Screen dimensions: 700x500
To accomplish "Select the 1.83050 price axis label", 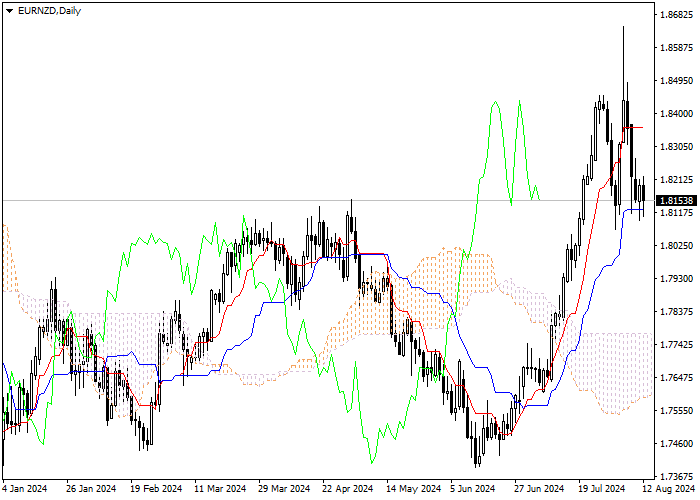I will click(x=677, y=147).
